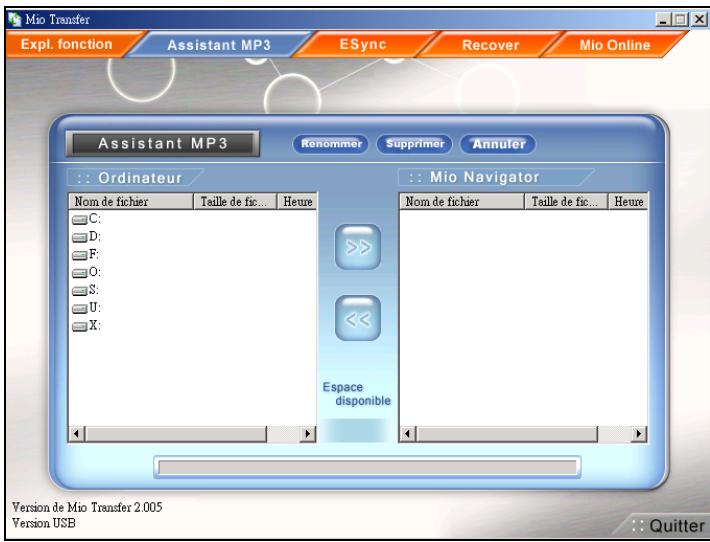
Task: Click the transfer progress bar
Action: (x=367, y=467)
